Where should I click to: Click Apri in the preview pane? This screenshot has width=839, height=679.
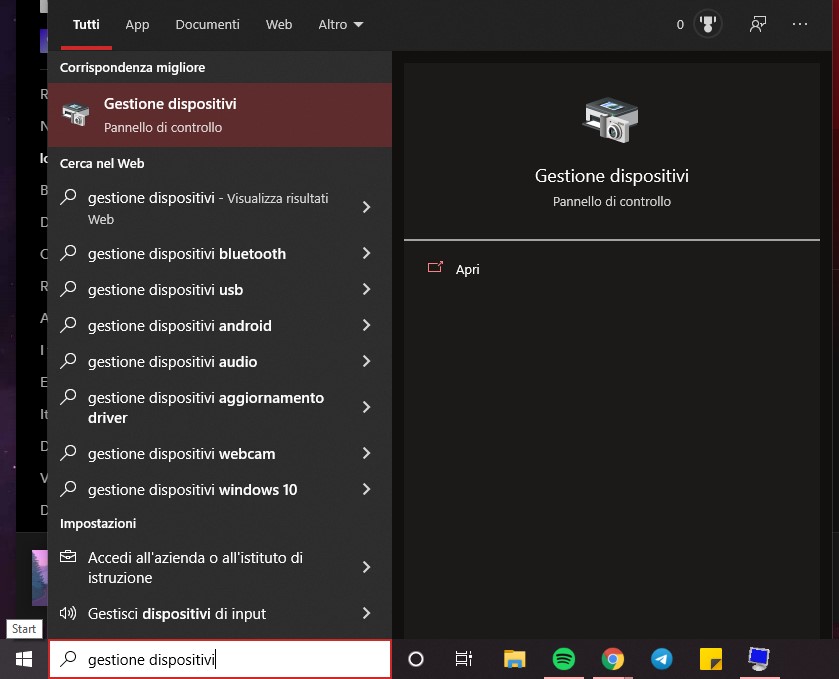[x=467, y=270]
